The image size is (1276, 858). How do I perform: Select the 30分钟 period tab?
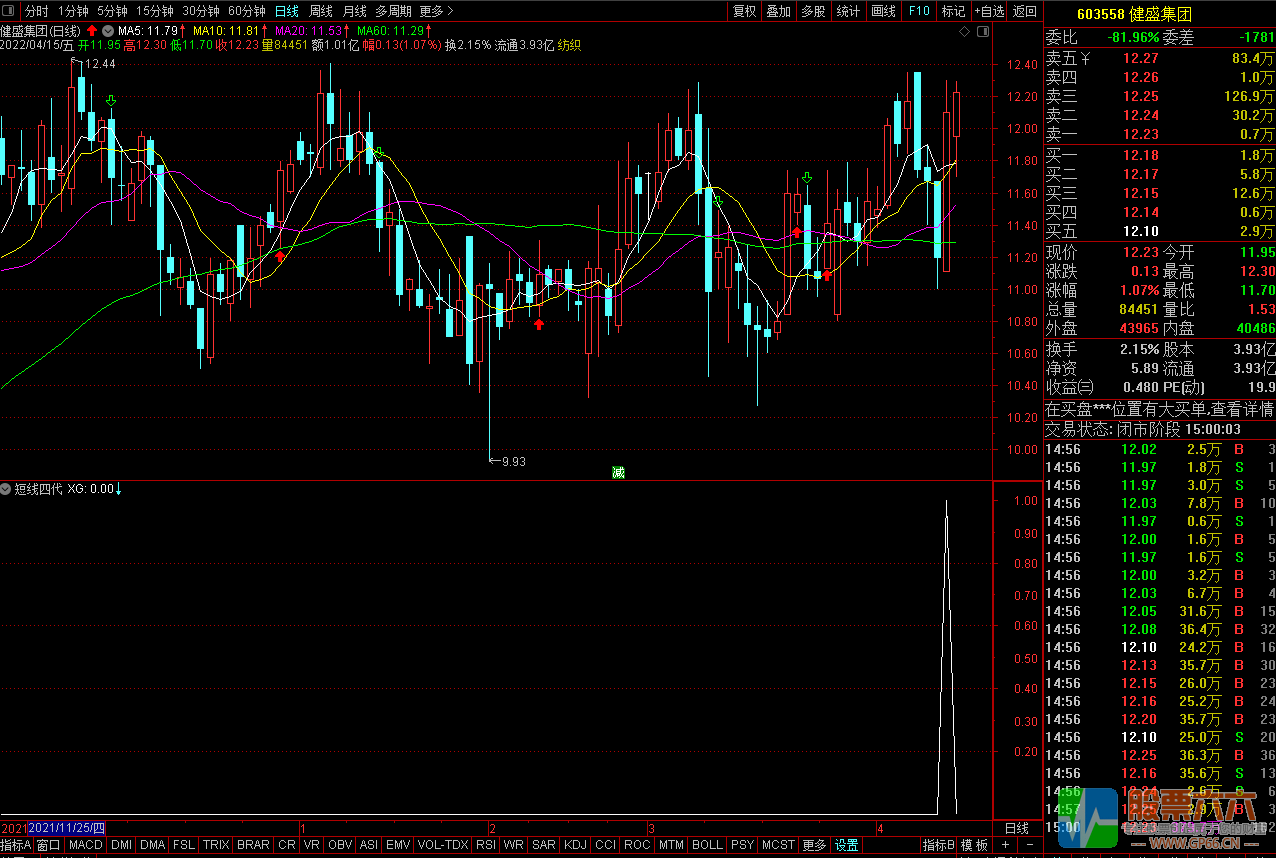pyautogui.click(x=201, y=11)
